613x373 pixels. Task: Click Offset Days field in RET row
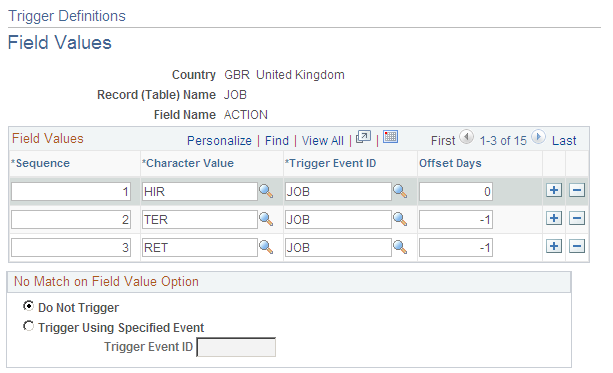pos(456,248)
